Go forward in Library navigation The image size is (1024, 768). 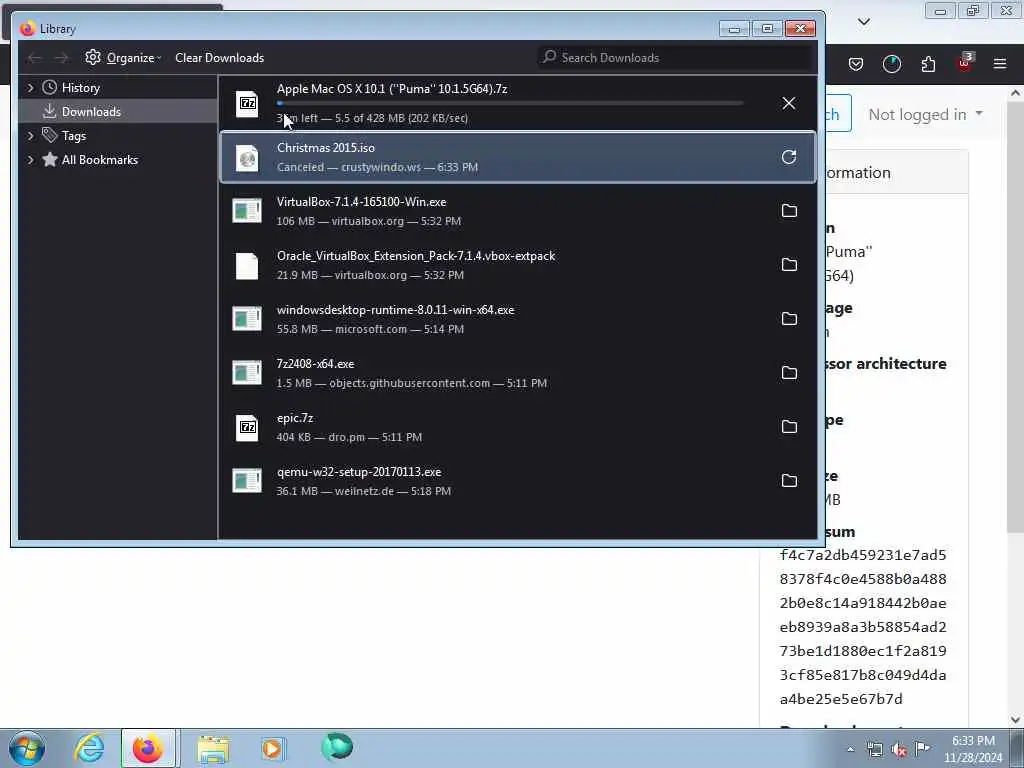point(61,58)
